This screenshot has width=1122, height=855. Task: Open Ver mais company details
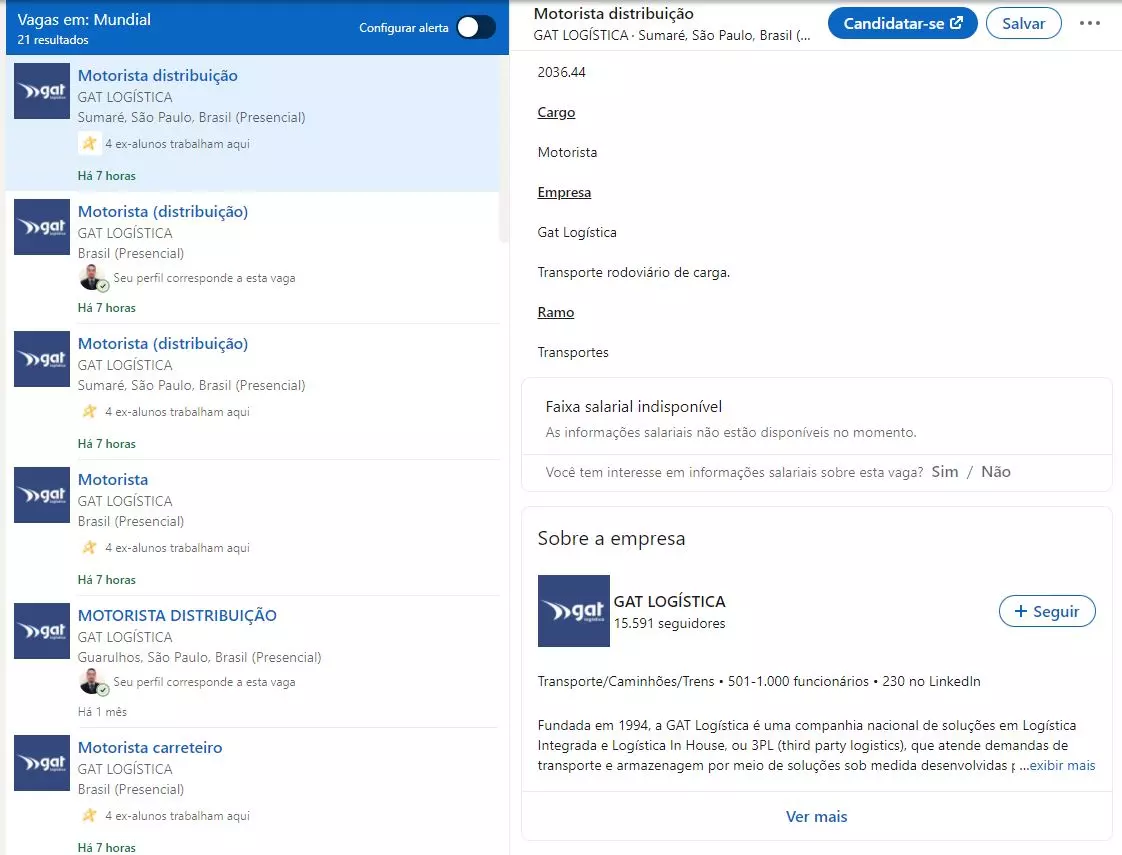[816, 816]
